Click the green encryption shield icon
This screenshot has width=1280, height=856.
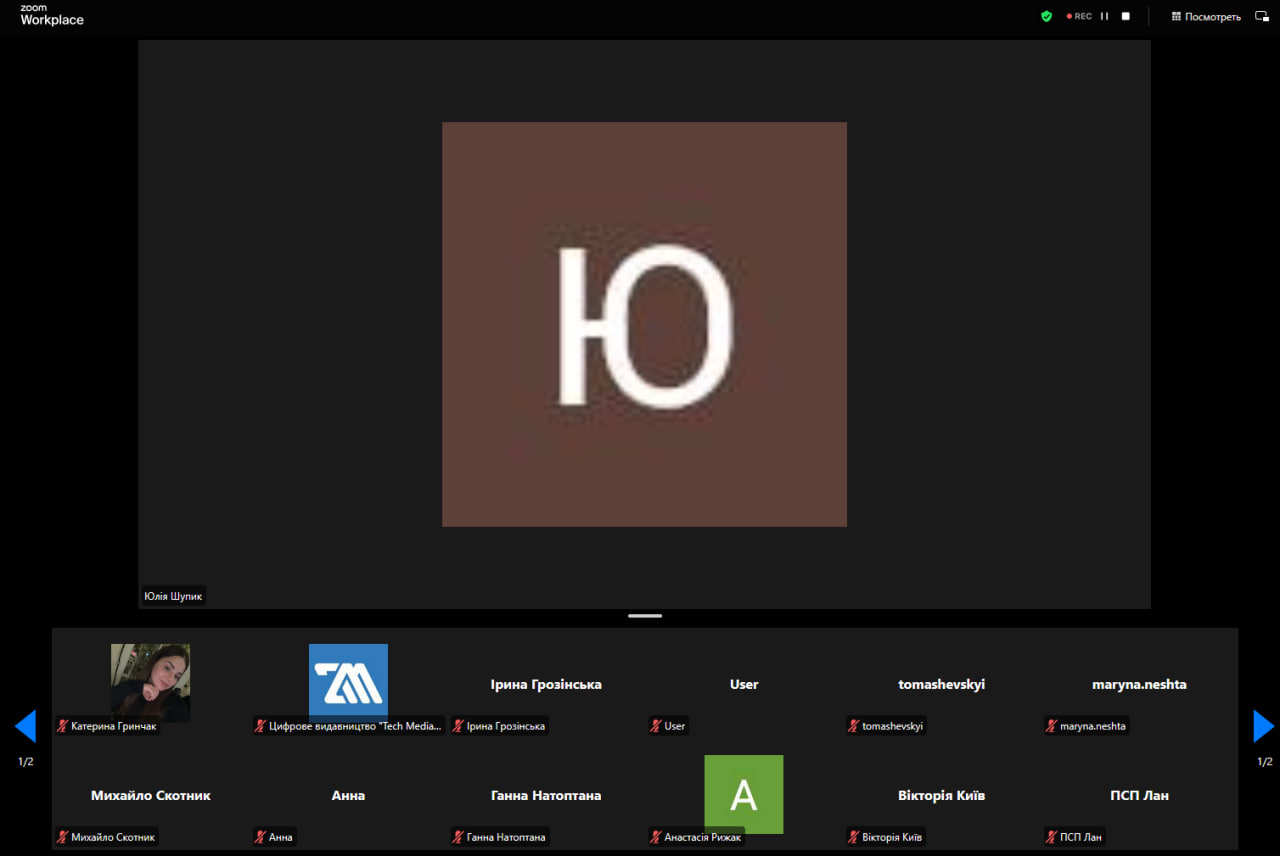click(1046, 16)
